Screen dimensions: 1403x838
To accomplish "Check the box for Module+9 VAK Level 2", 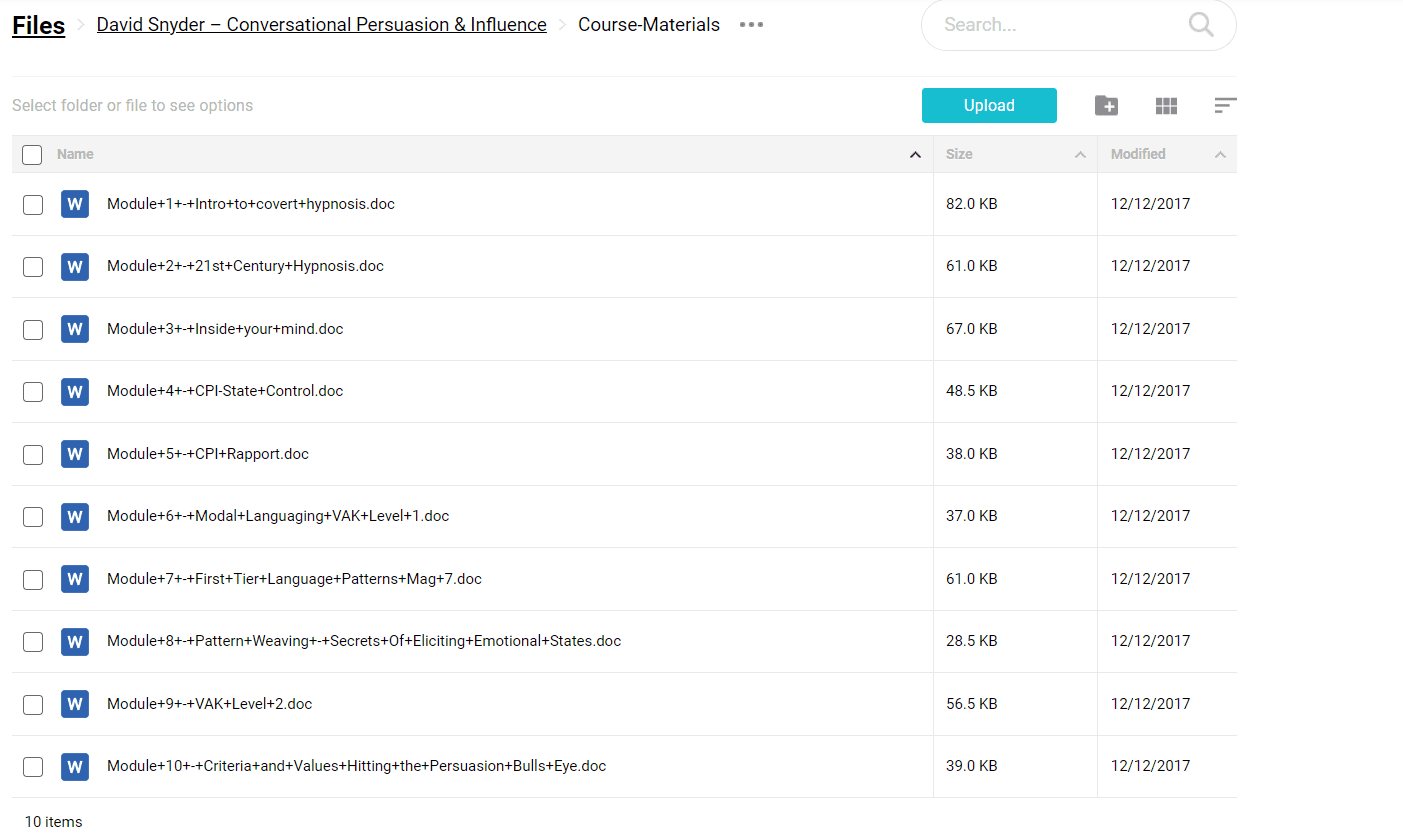I will 33,704.
